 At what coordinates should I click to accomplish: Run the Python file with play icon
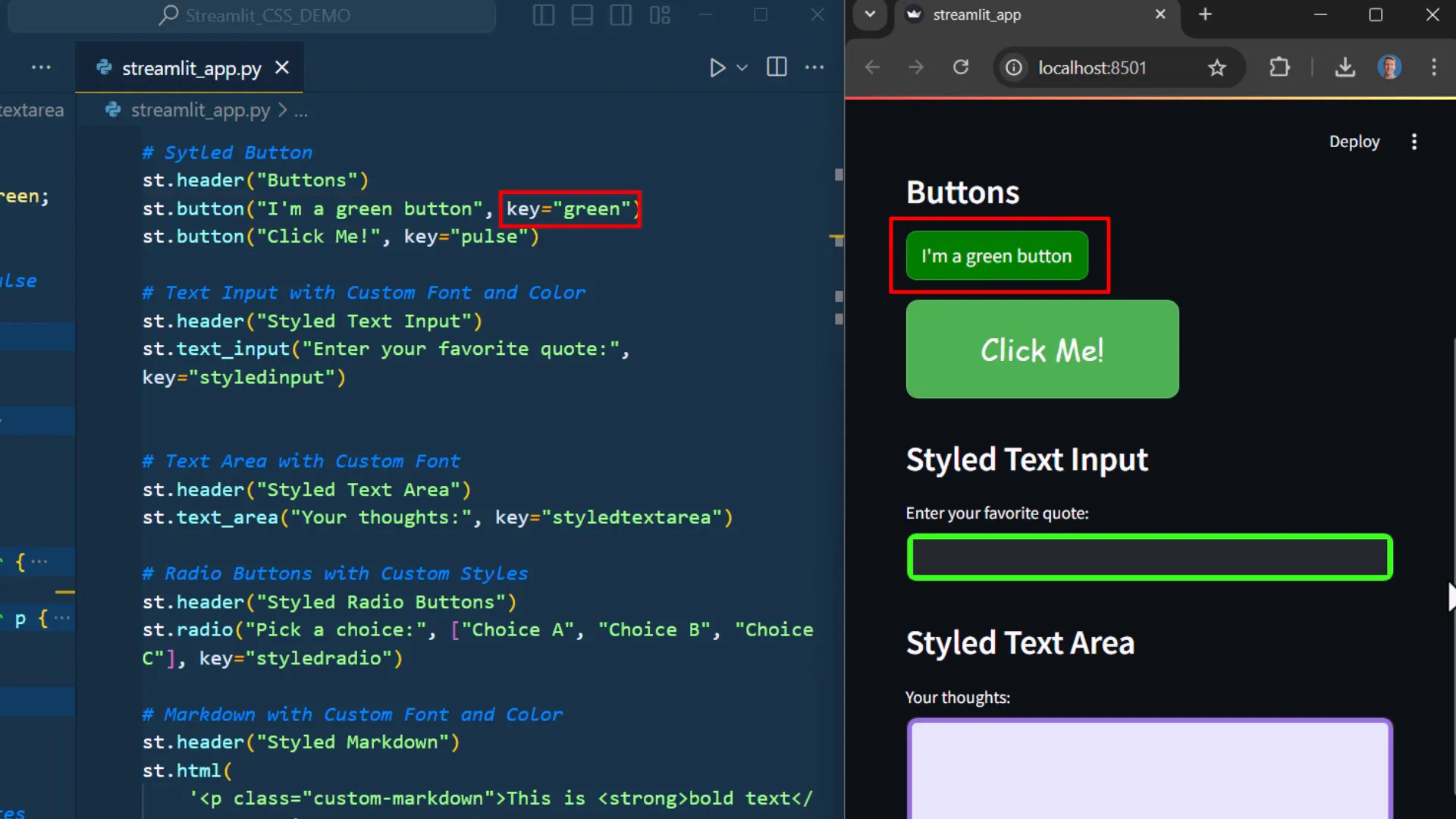click(717, 68)
